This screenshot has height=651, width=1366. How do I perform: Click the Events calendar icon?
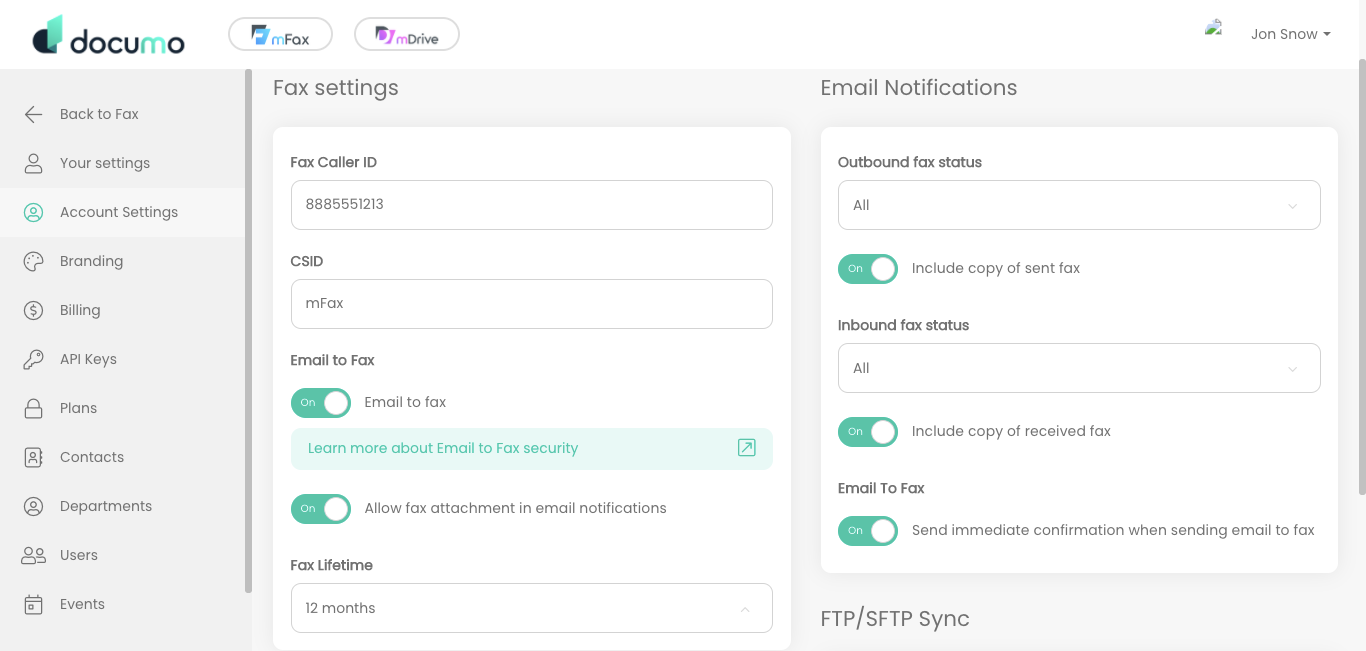tap(34, 604)
